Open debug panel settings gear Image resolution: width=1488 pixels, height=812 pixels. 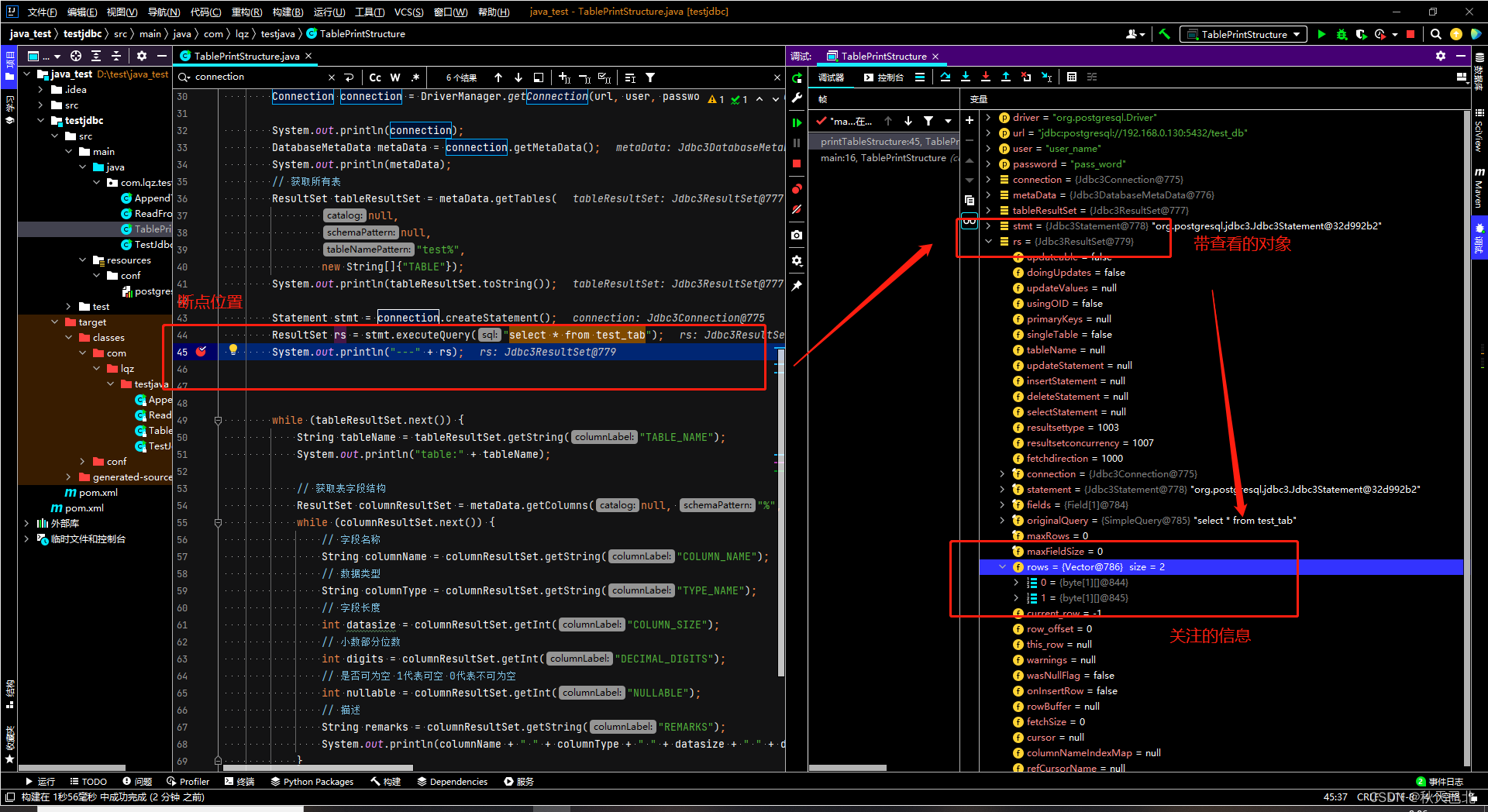click(1441, 56)
